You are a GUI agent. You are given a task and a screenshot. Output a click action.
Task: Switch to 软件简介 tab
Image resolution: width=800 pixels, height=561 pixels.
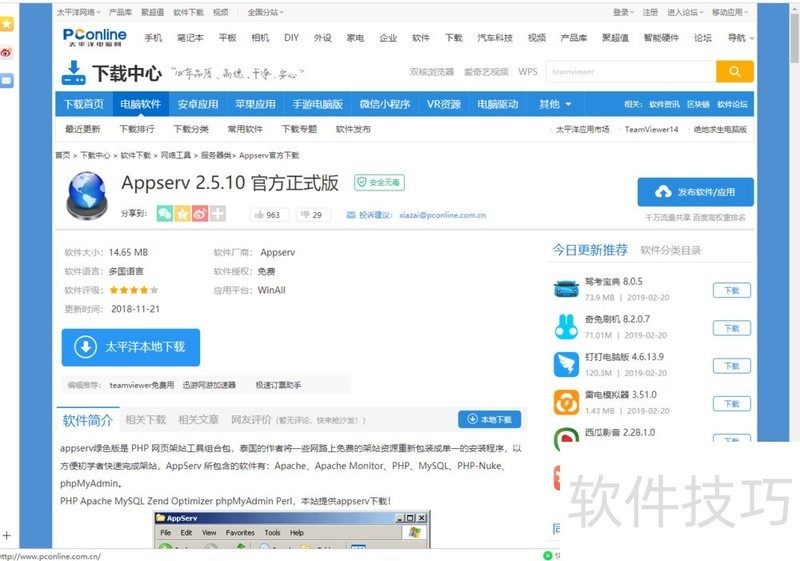(x=88, y=420)
